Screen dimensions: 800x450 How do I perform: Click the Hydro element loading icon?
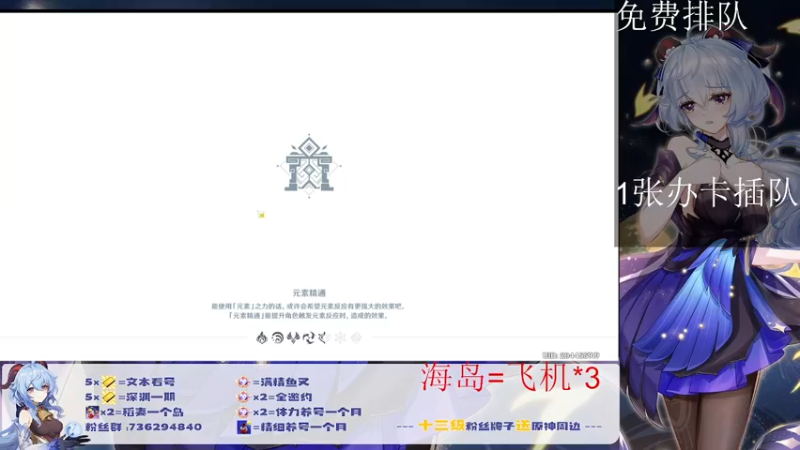pyautogui.click(x=278, y=338)
